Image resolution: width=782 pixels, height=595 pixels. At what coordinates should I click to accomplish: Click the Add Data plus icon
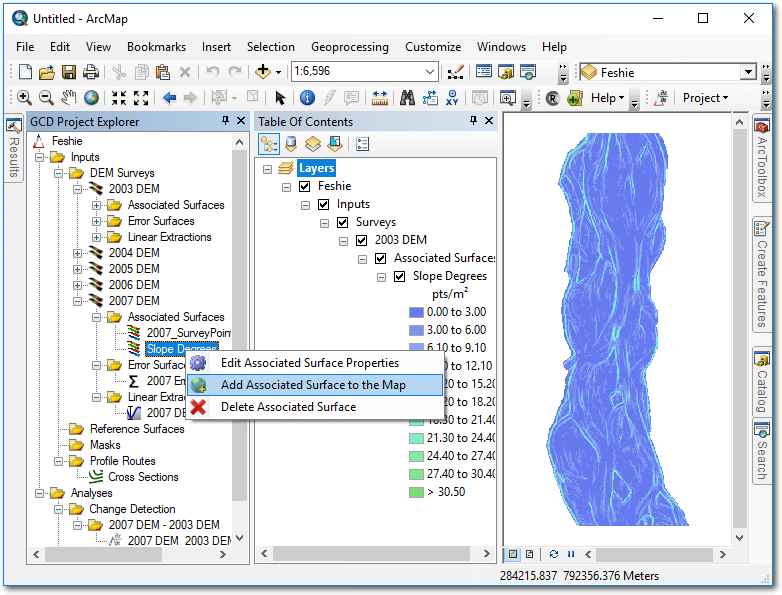tap(263, 72)
